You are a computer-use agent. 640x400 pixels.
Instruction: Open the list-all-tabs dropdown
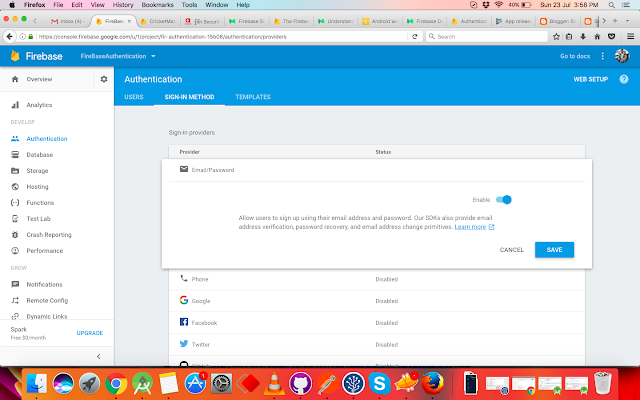627,21
